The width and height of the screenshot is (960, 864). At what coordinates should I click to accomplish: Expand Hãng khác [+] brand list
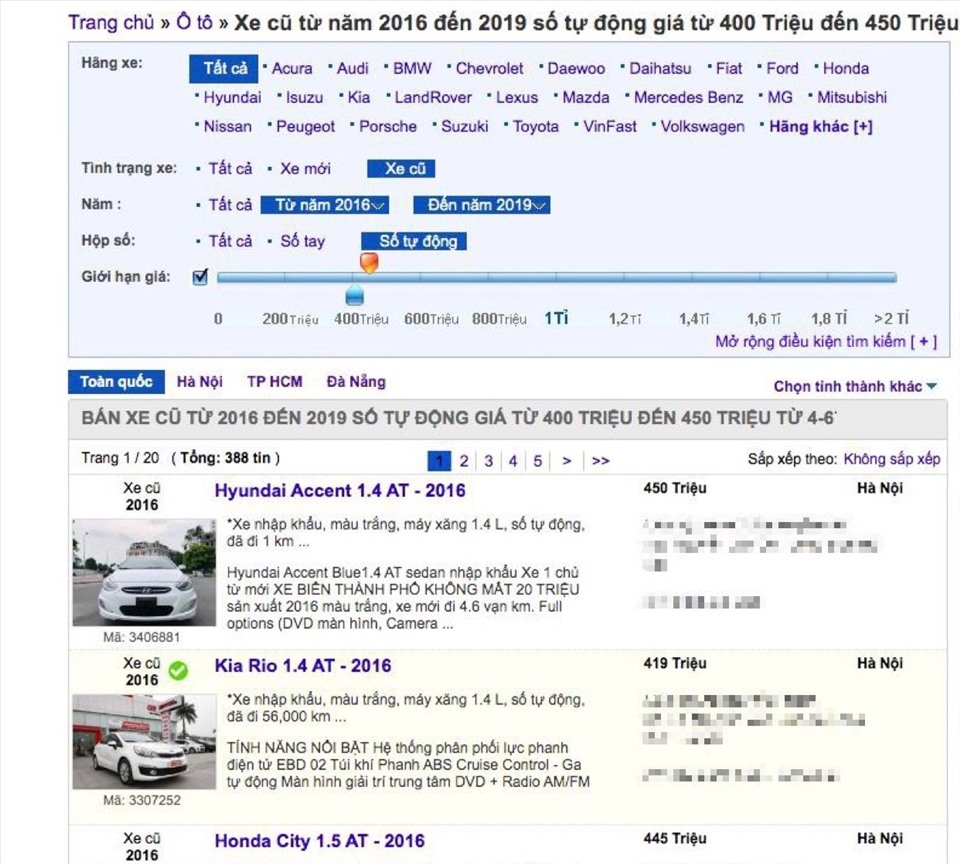point(820,127)
